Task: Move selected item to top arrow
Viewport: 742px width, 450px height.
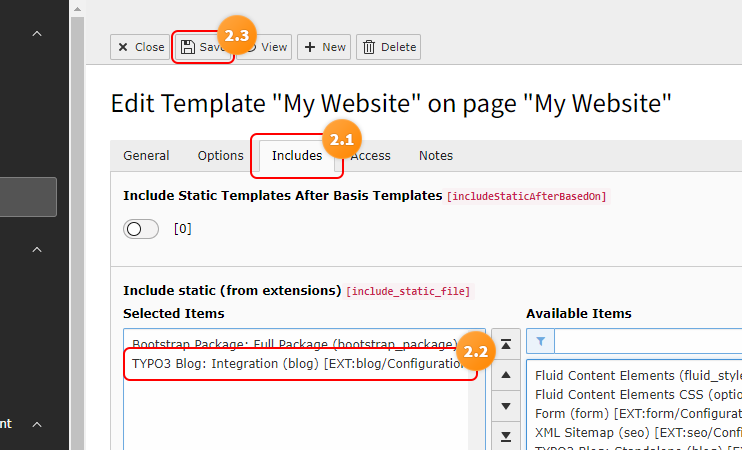Action: pos(506,344)
